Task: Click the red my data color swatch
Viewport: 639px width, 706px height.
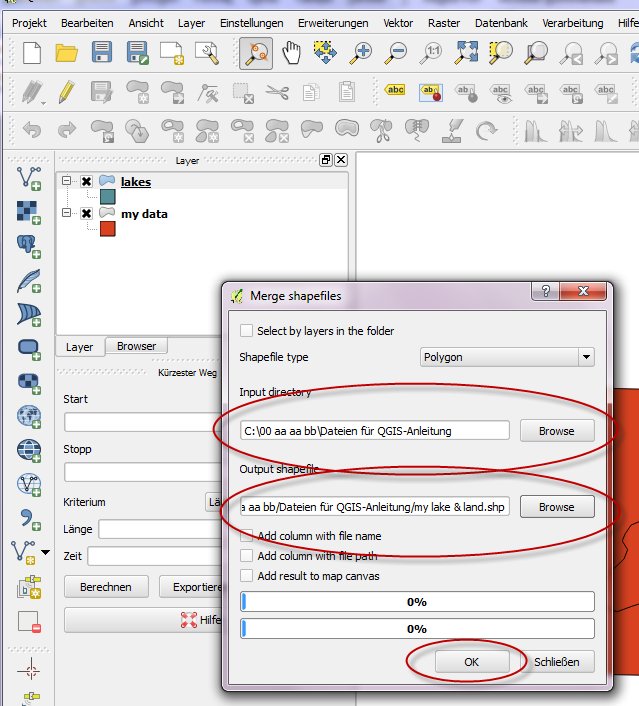Action: [x=107, y=229]
